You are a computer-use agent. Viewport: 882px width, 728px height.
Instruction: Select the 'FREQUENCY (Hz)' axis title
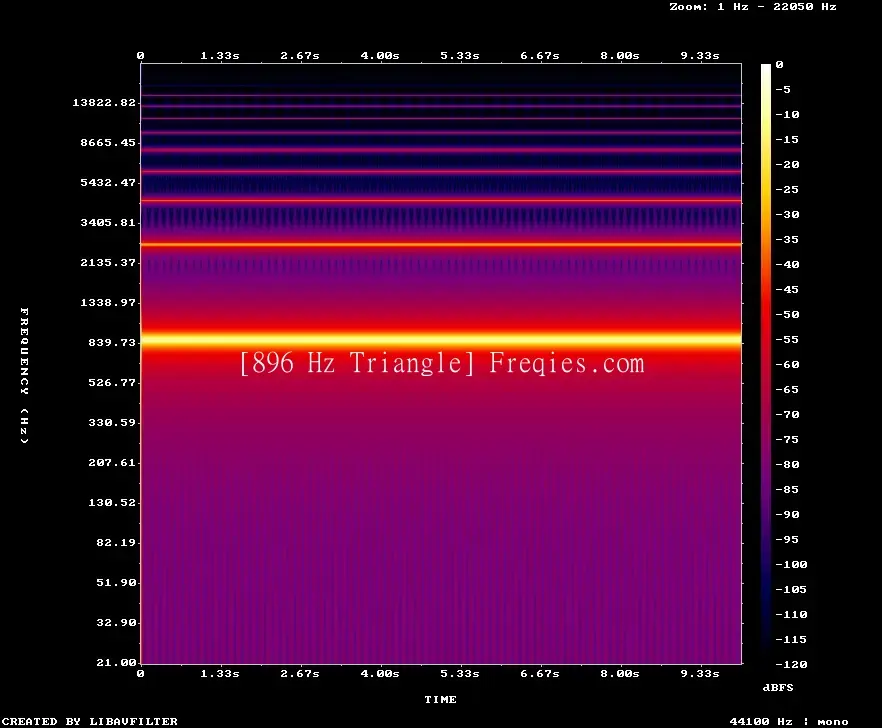[x=24, y=376]
